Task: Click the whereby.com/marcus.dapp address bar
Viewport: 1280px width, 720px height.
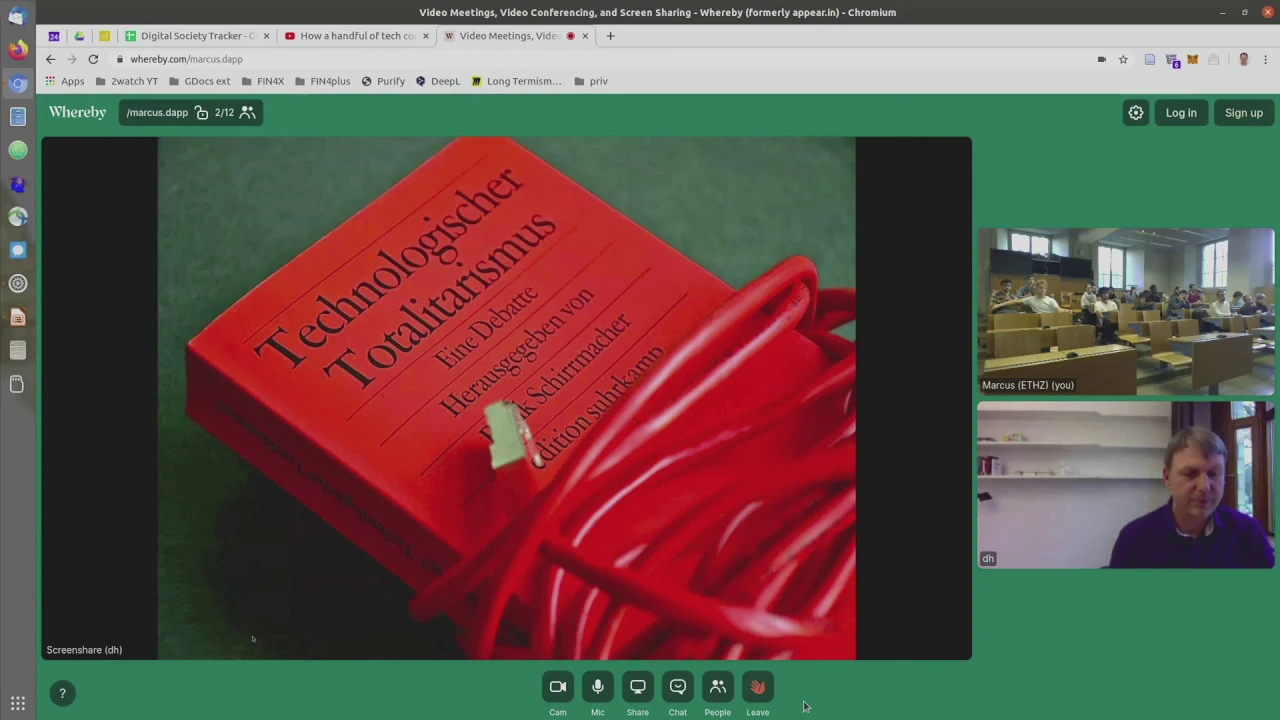Action: (x=600, y=59)
